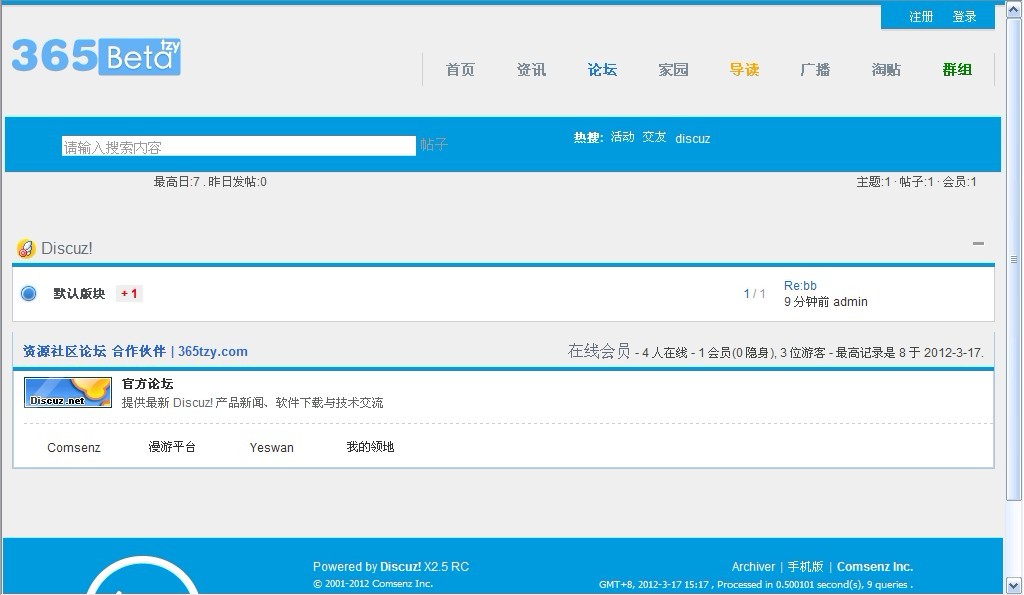The height and width of the screenshot is (595, 1024).
Task: Click the 主题:1 statistics text
Action: click(x=873, y=182)
